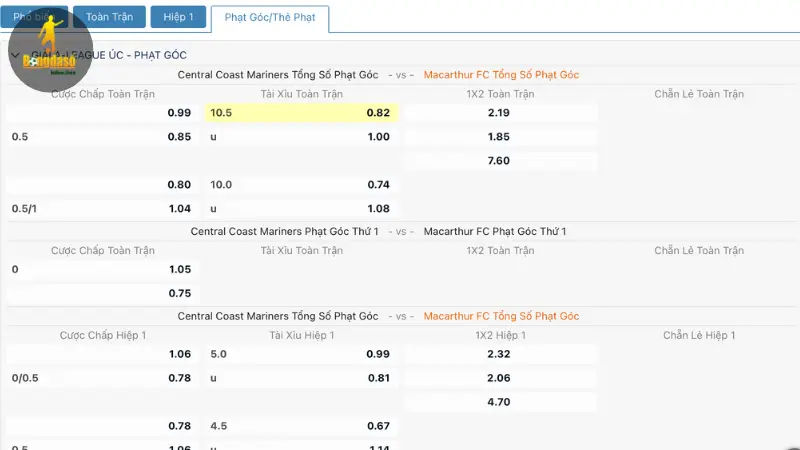Choose 1X2 Toàn Trận odds 2.19
Screen dimensions: 800x450
coord(499,113)
